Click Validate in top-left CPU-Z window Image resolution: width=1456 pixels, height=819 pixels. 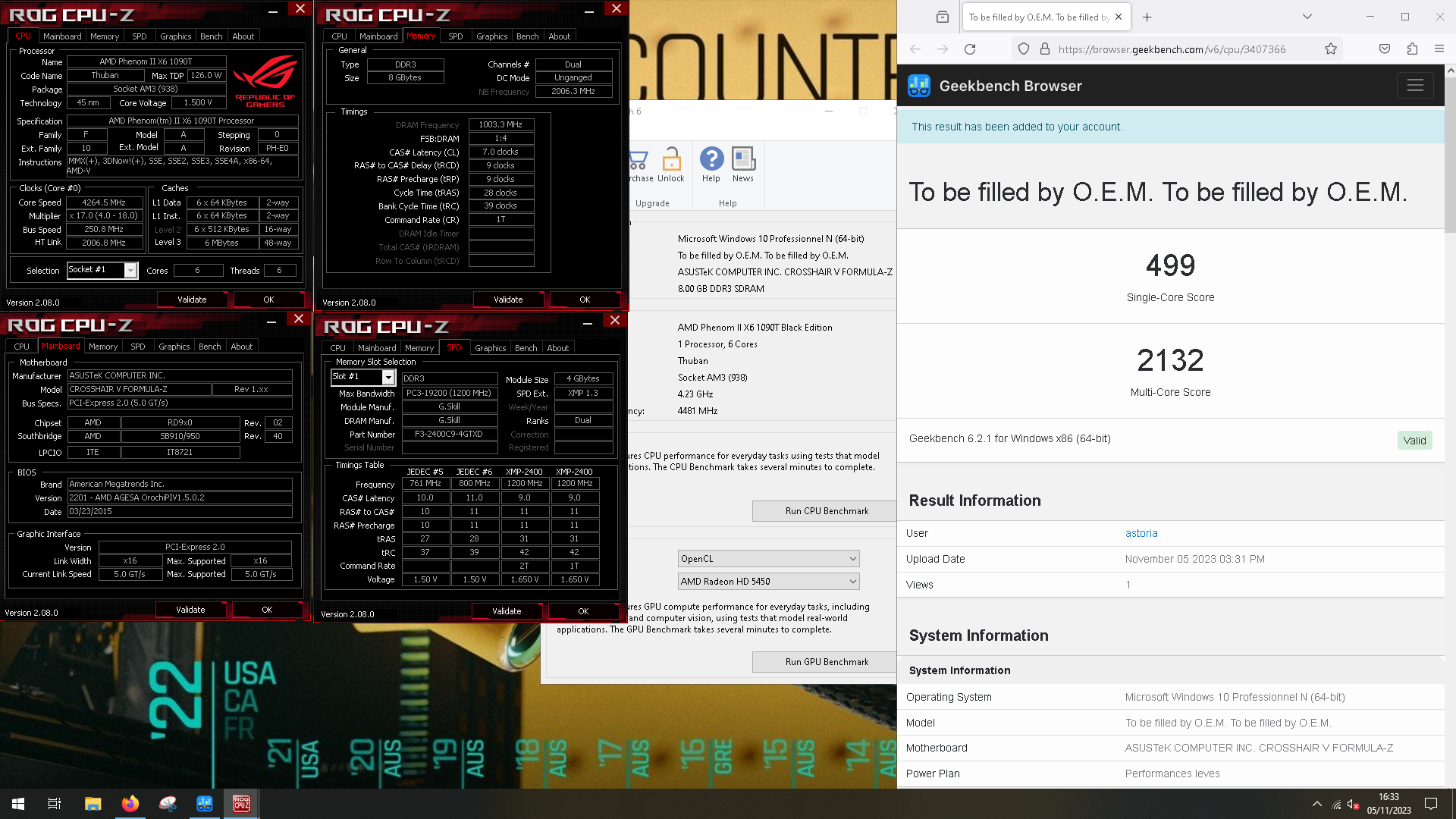point(192,300)
